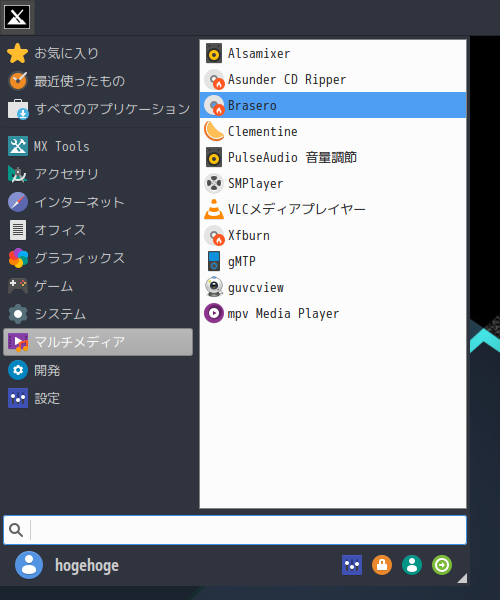Click the VLCメディアプレイヤー entry text
Screen dimensions: 500x600
tap(296, 209)
